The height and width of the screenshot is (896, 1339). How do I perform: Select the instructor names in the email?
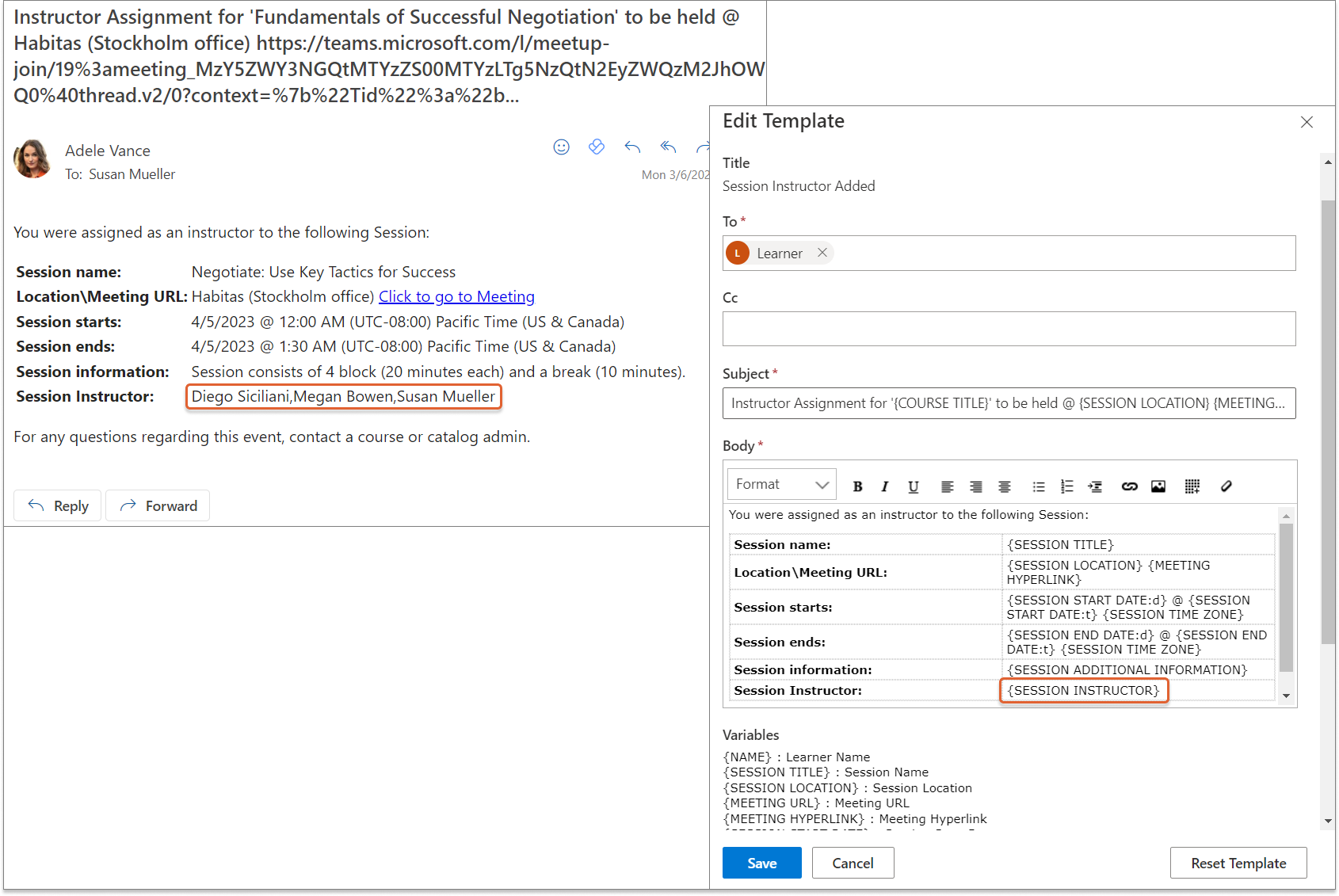coord(343,396)
